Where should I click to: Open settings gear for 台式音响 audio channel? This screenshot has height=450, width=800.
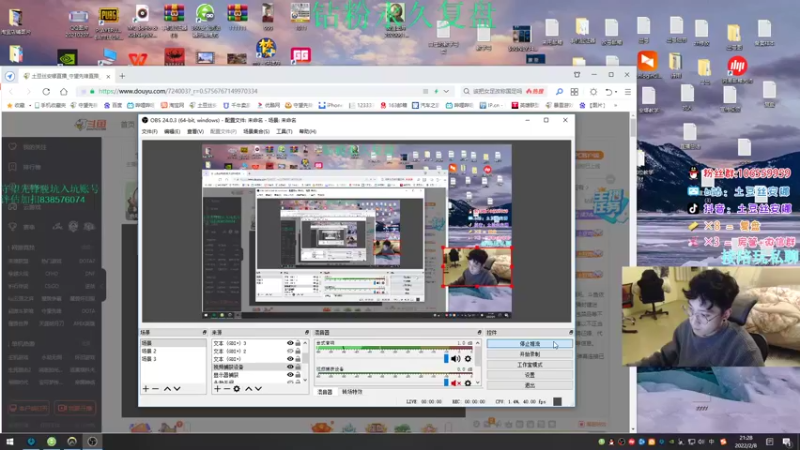coord(468,359)
